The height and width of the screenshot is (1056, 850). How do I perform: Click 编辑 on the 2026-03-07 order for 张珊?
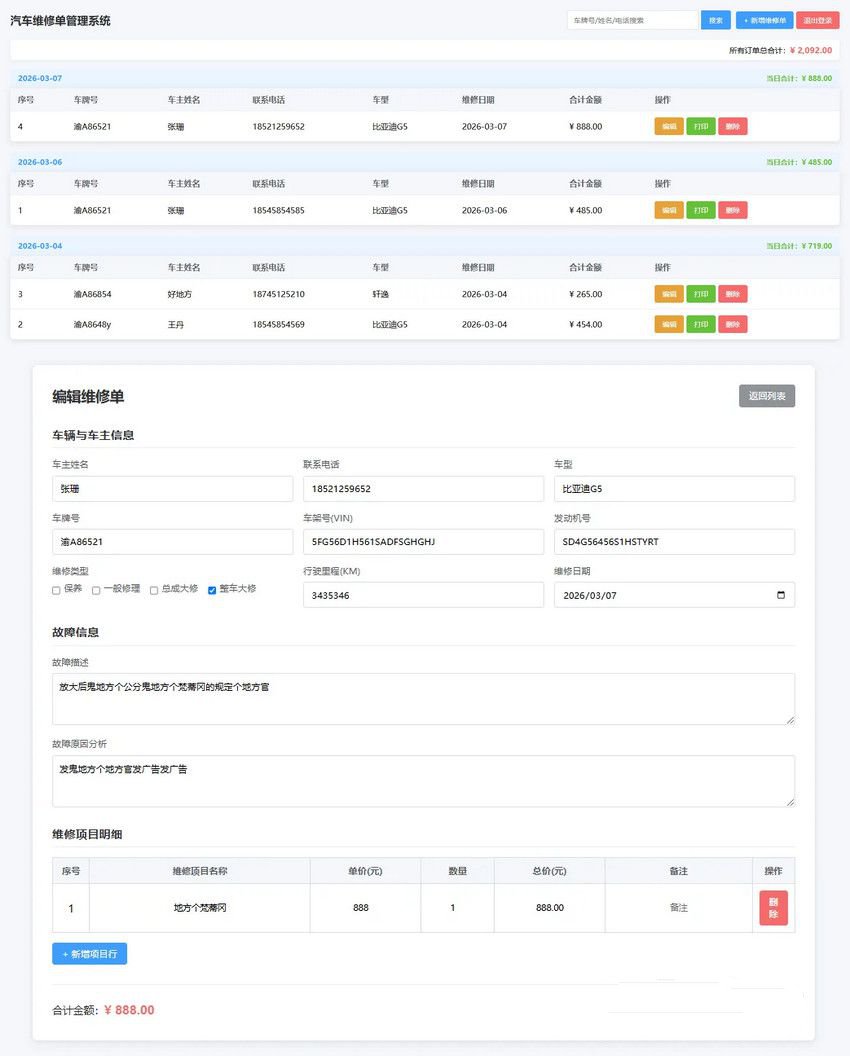point(668,126)
